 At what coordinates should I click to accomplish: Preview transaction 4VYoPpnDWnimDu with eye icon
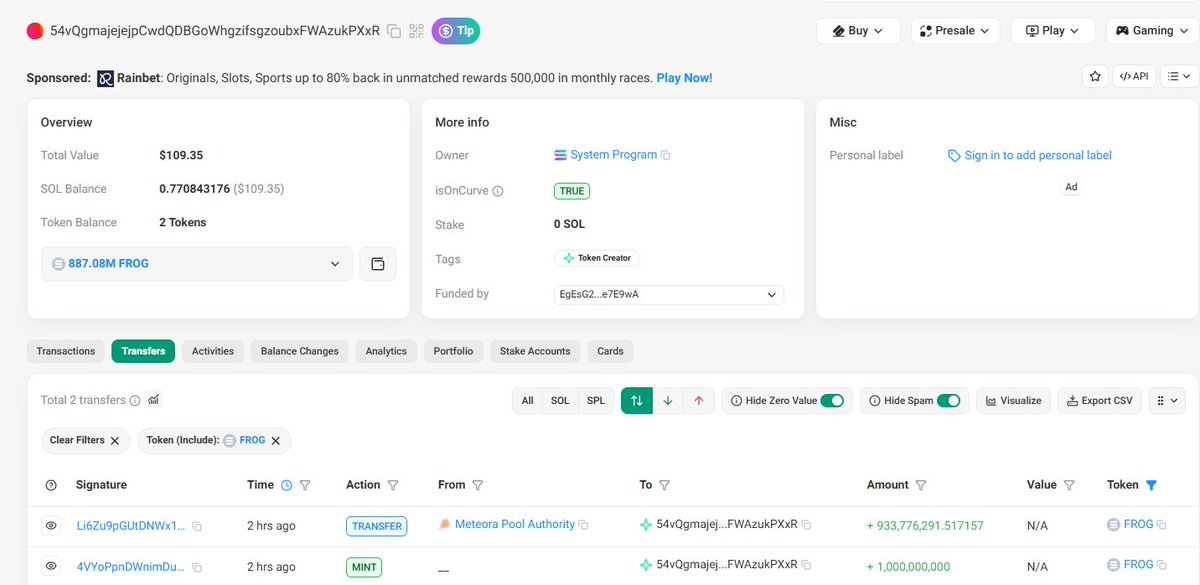pyautogui.click(x=51, y=566)
